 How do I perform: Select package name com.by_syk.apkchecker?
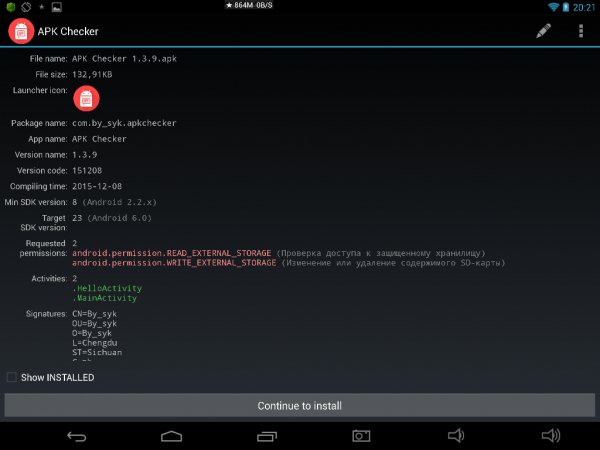coord(124,123)
